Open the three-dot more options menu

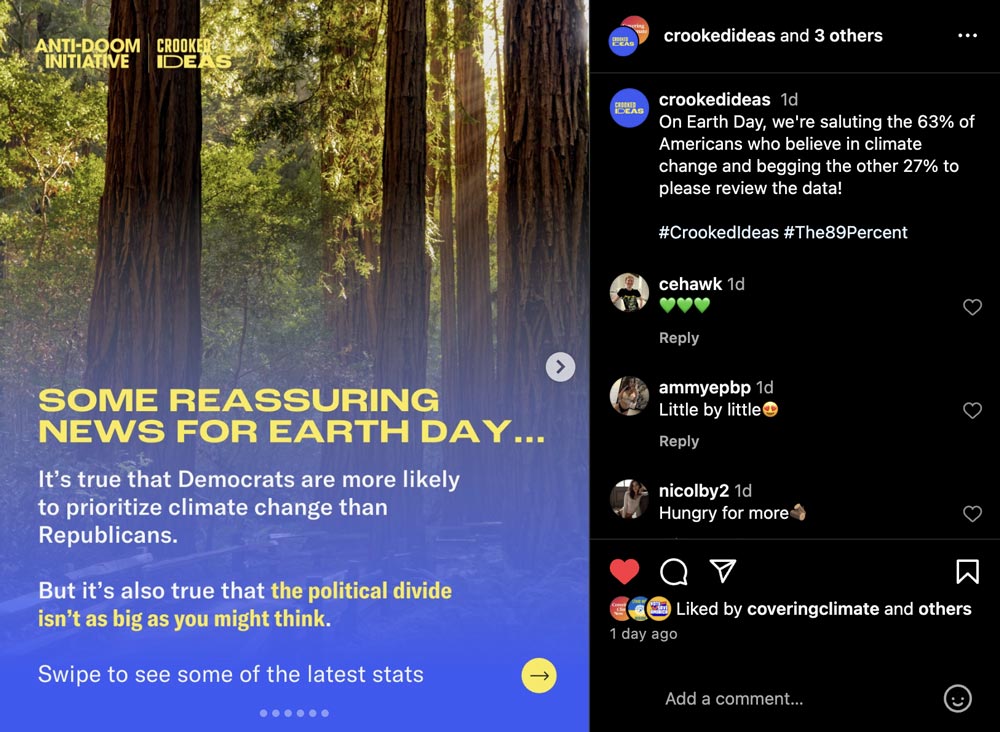(x=967, y=36)
